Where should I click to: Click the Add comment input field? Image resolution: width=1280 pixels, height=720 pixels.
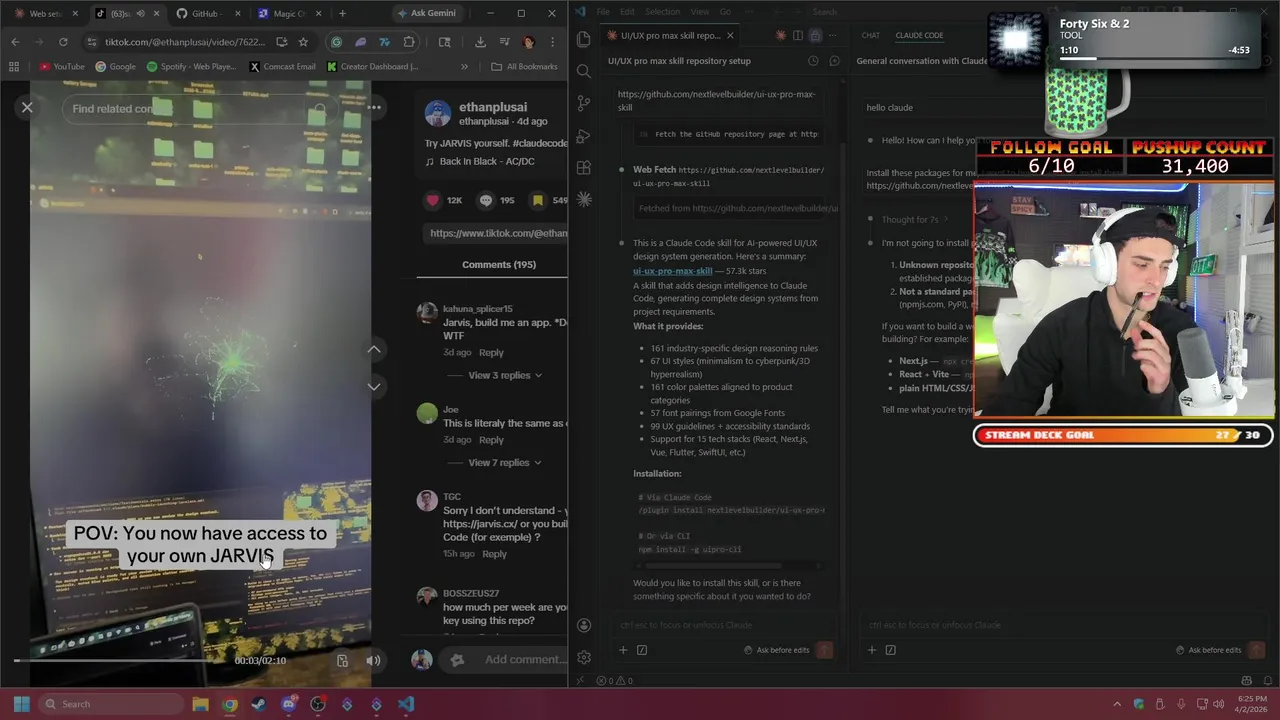coord(525,659)
